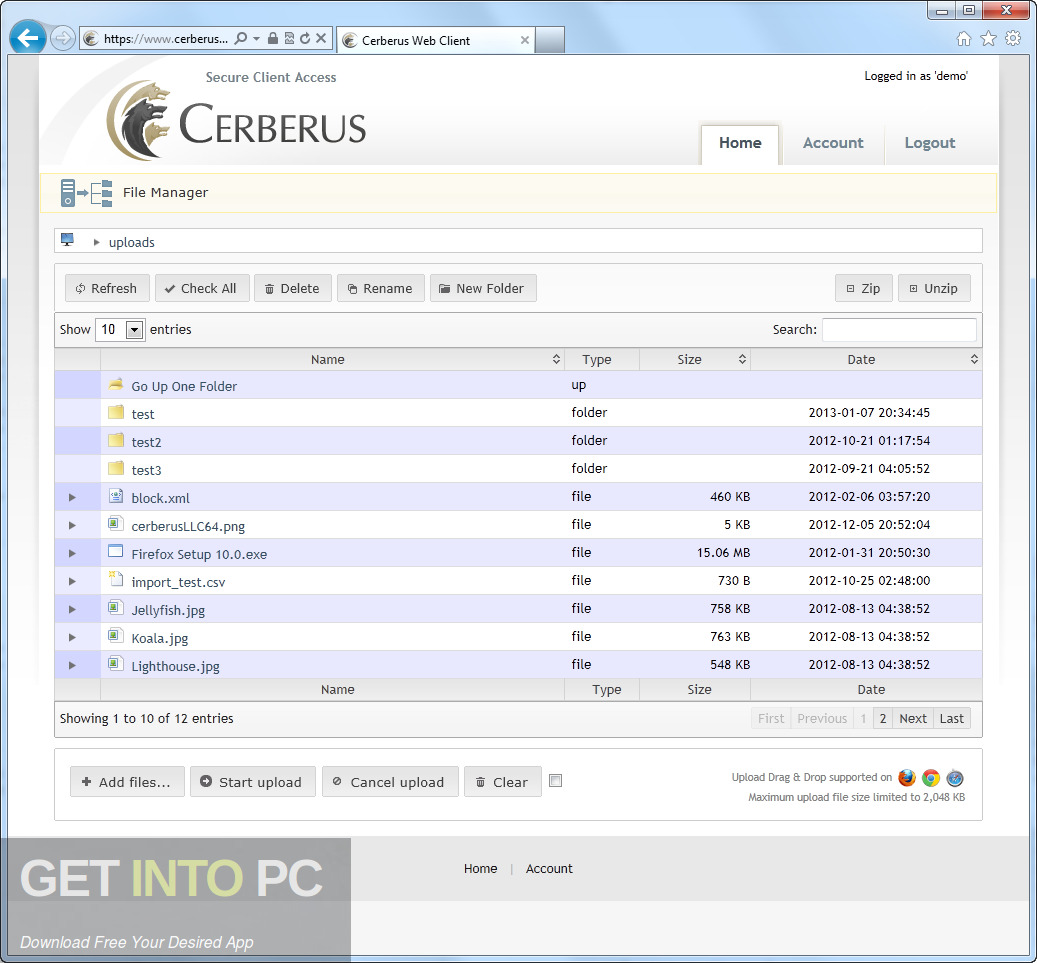Click the Lighthouse.jpg image icon
Image resolution: width=1037 pixels, height=963 pixels.
pyautogui.click(x=116, y=663)
